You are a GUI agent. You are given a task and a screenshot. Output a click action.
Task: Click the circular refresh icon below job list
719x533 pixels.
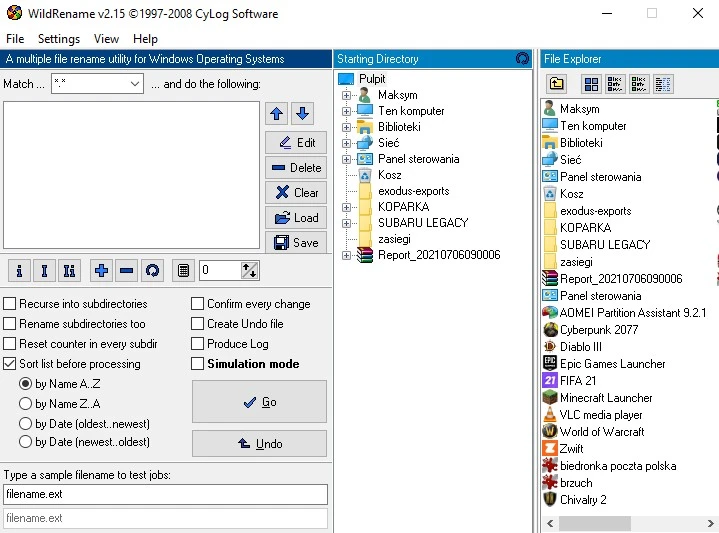click(152, 270)
